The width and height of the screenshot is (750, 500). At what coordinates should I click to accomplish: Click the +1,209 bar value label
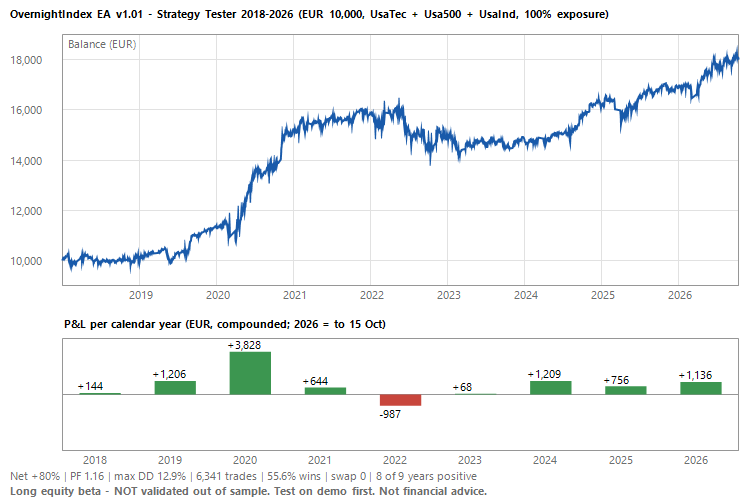(x=544, y=374)
